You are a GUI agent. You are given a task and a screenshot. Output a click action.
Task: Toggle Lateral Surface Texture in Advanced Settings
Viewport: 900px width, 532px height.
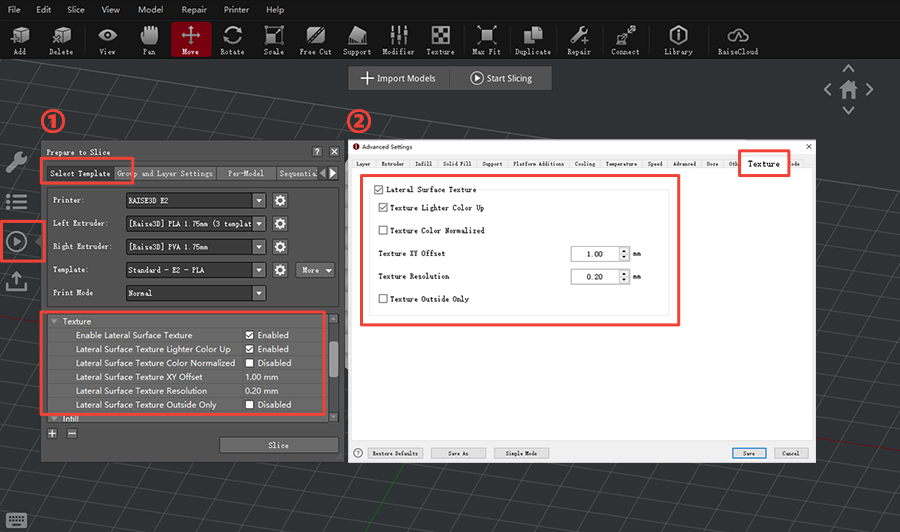coord(378,189)
